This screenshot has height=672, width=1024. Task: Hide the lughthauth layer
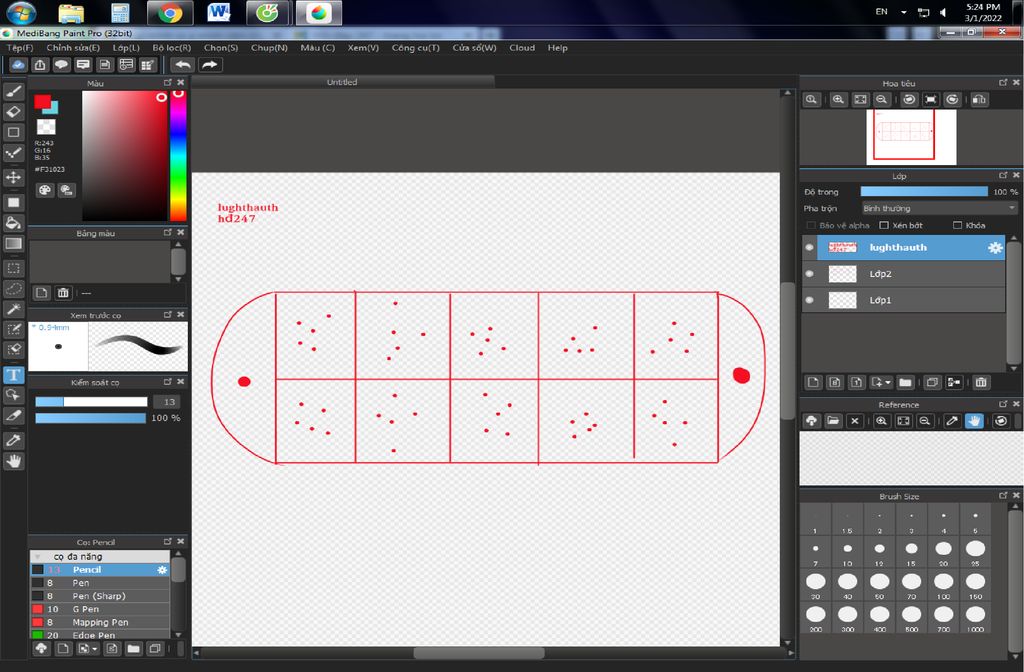tap(810, 248)
